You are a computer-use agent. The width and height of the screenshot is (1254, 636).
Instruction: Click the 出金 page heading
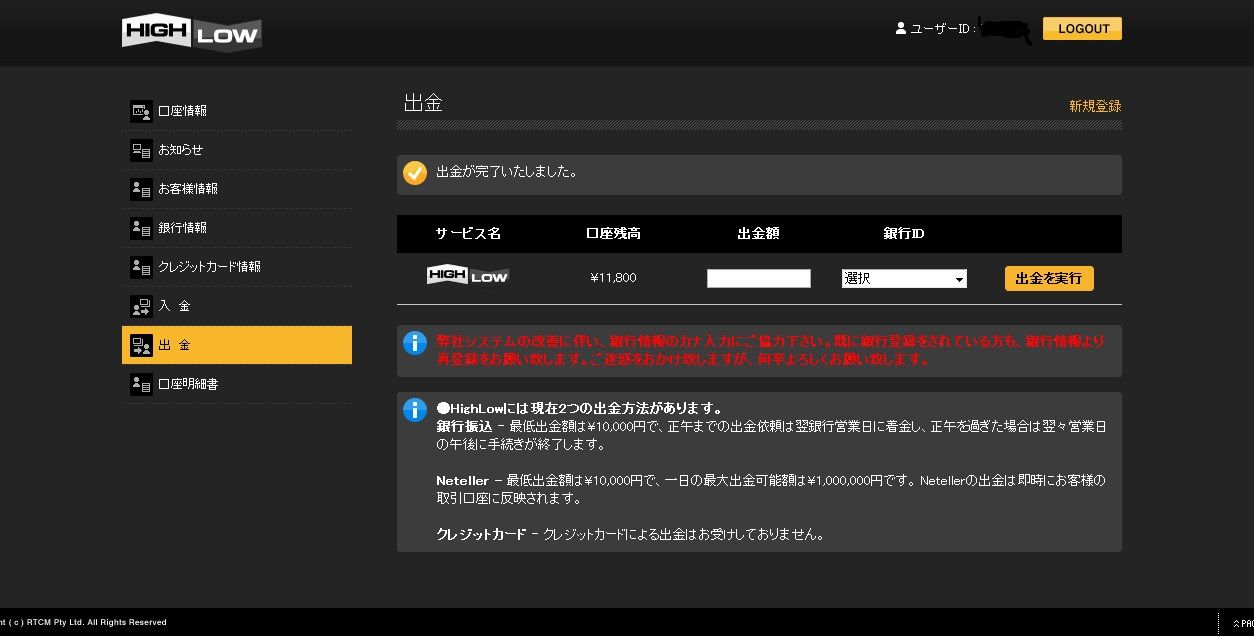[x=423, y=103]
